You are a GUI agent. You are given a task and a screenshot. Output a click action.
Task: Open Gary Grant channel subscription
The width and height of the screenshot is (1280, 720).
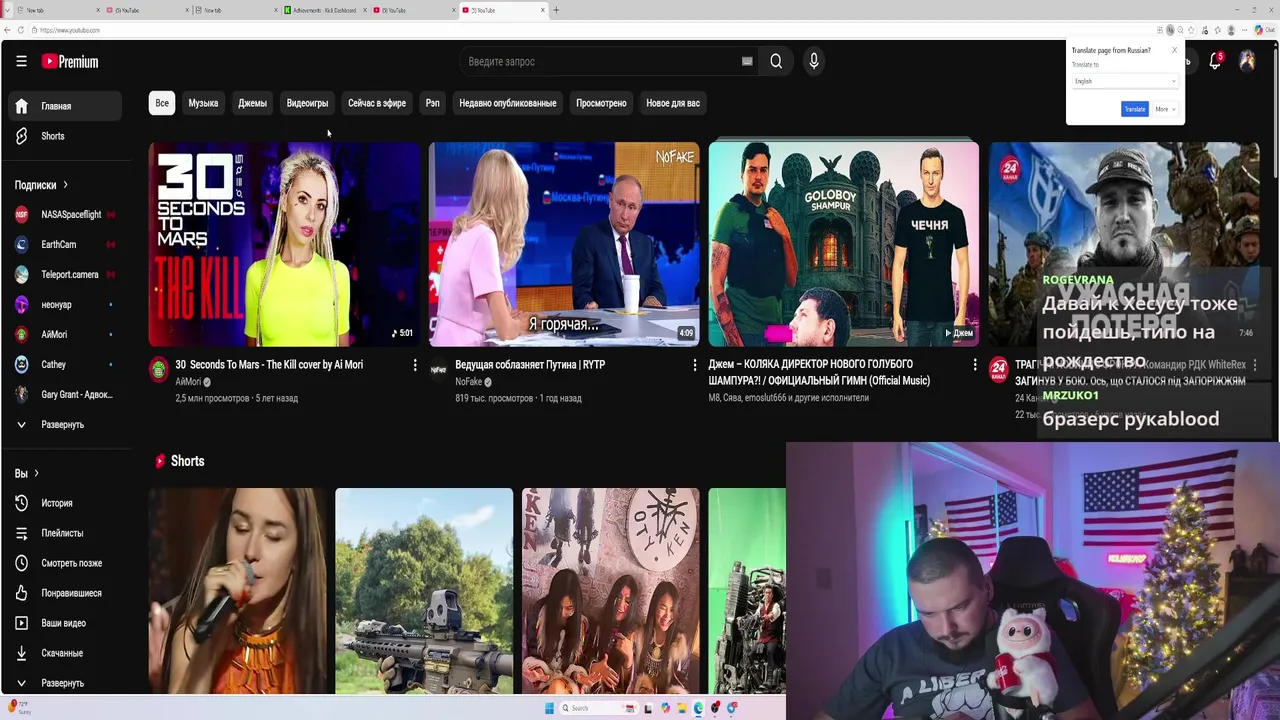click(x=64, y=394)
